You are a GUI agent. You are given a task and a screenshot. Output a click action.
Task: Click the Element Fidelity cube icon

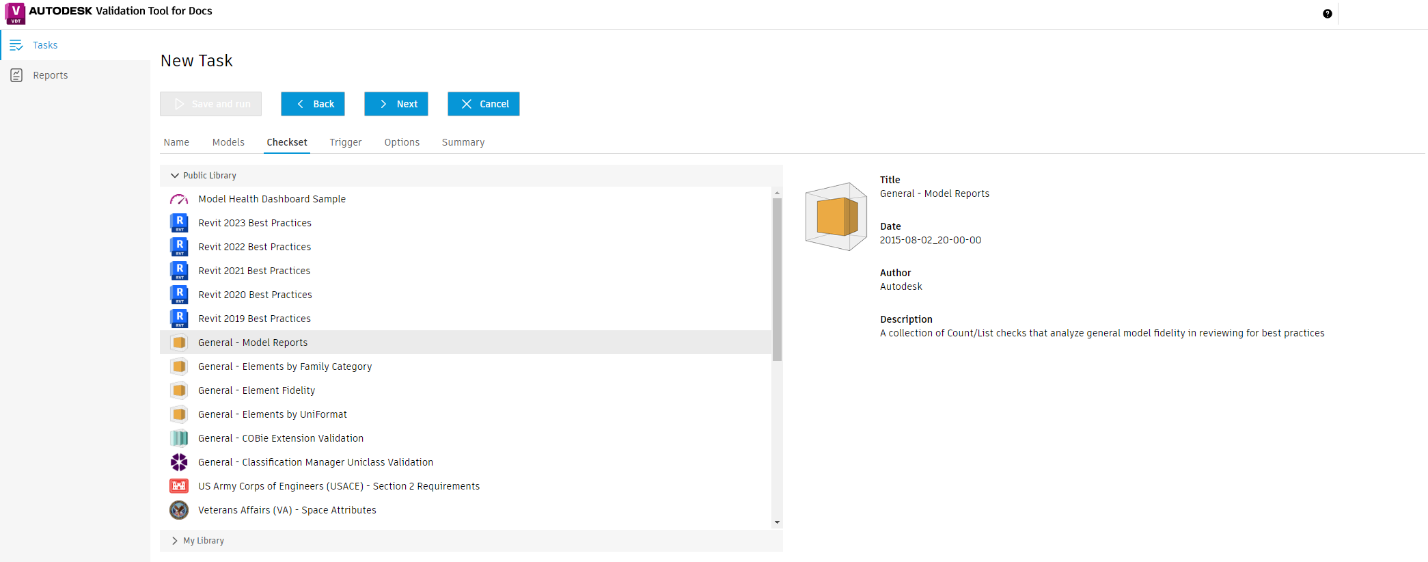179,391
